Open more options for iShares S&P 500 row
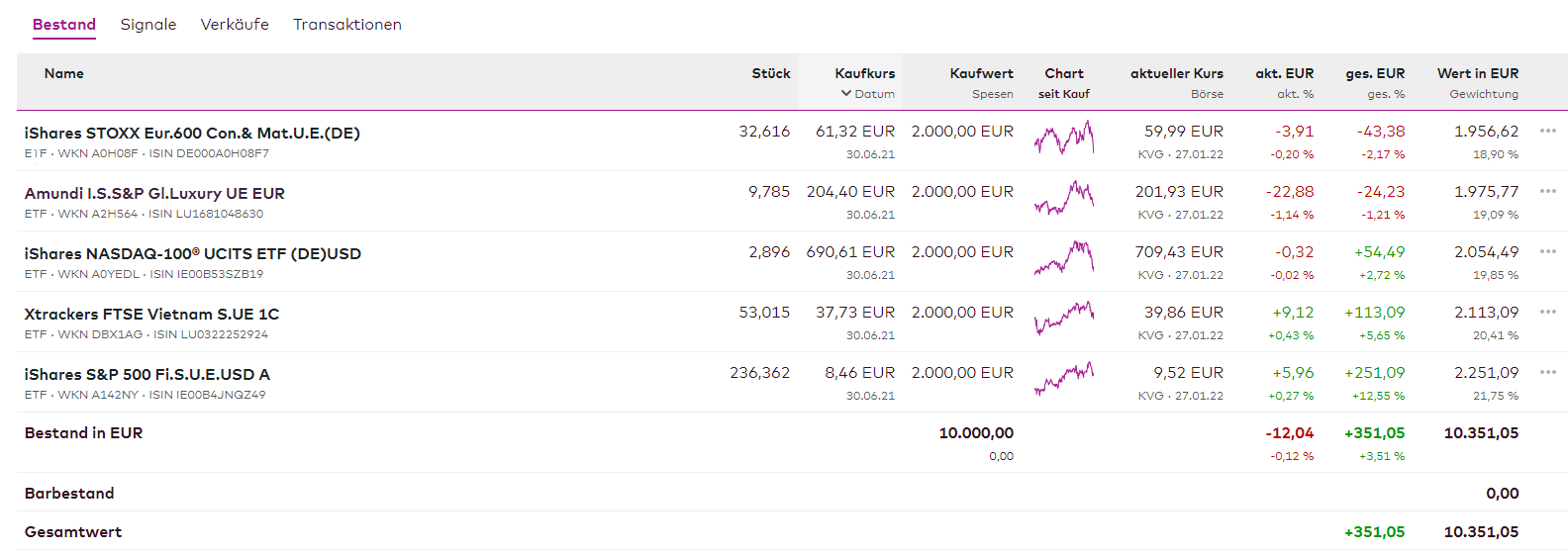The image size is (1568, 554). point(1547,372)
